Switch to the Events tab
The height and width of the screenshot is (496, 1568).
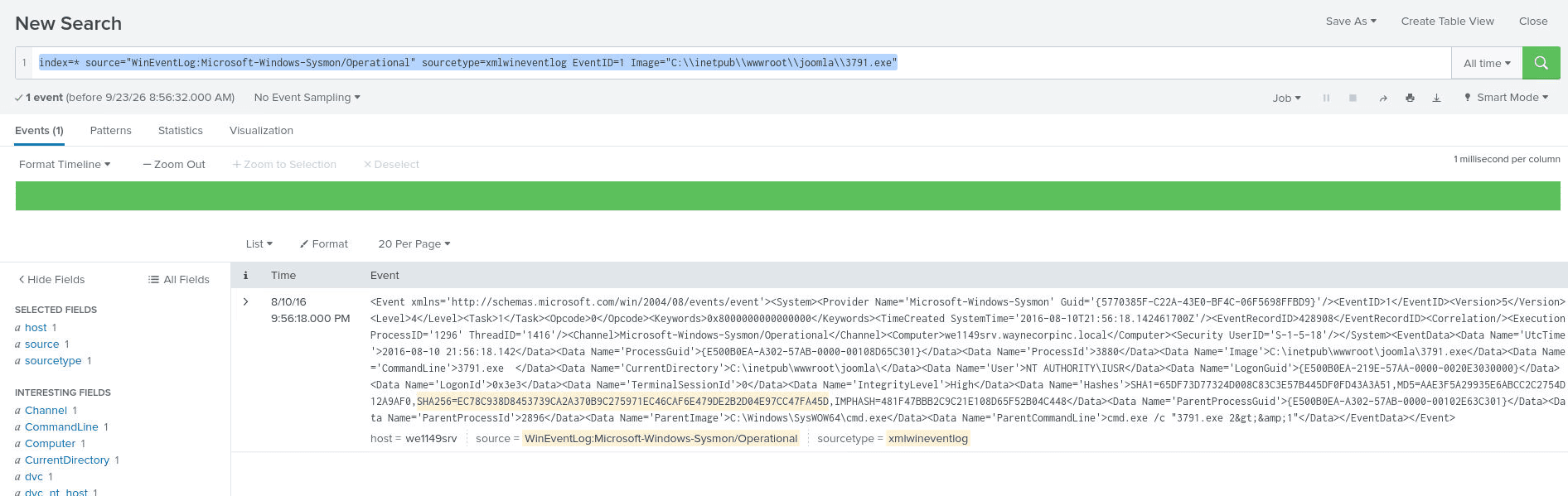[x=39, y=130]
